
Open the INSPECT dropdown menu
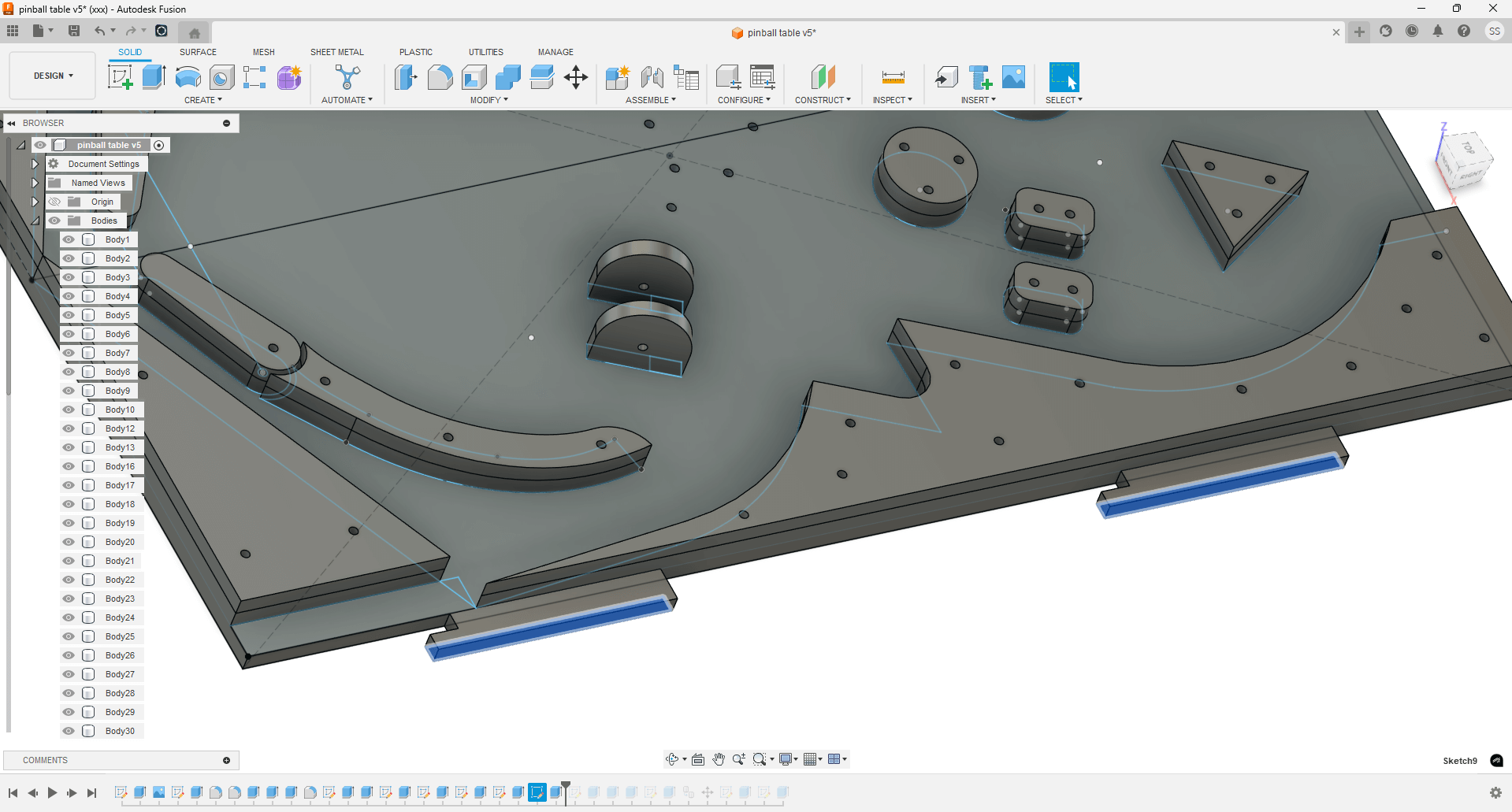pyautogui.click(x=893, y=100)
